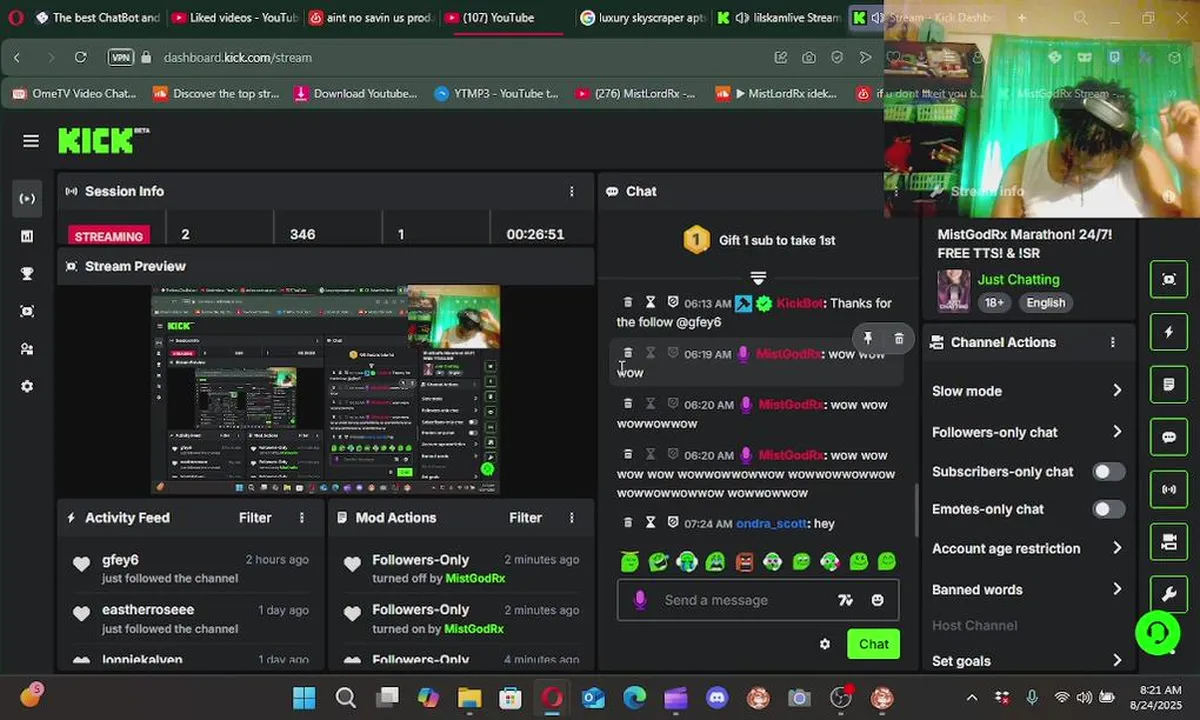Open the chat bubble icon on right rail
Viewport: 1200px width, 720px height.
pos(1169,437)
